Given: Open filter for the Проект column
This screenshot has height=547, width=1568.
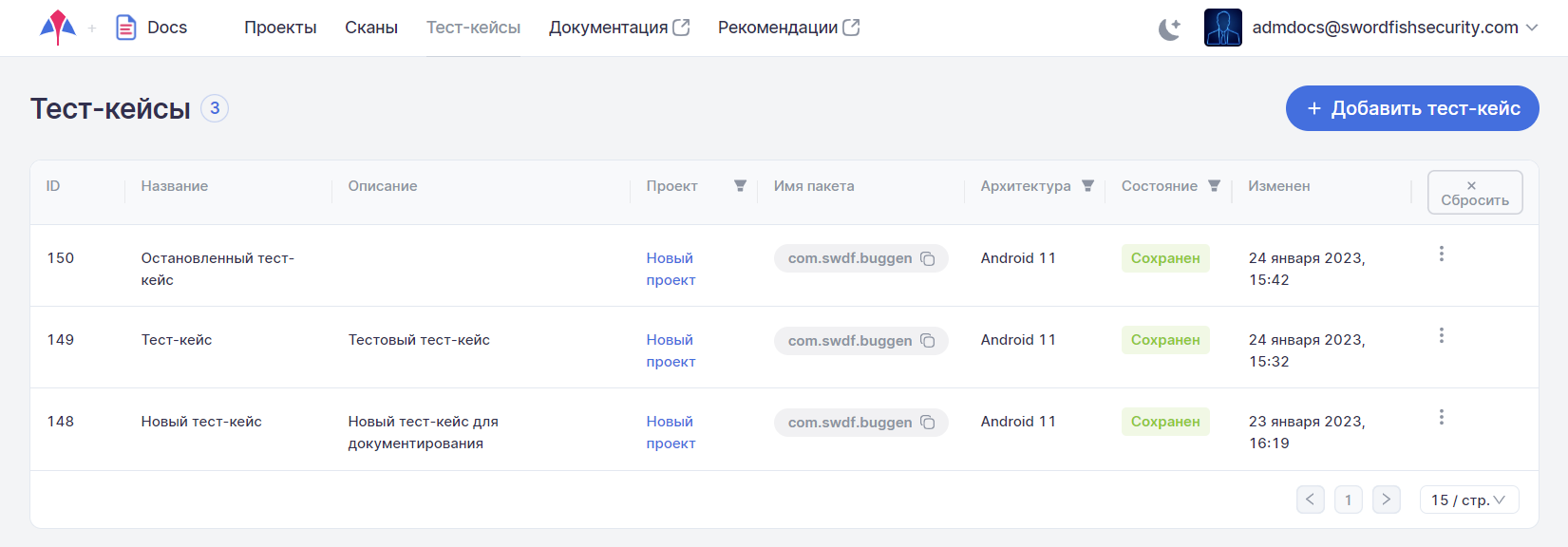Looking at the screenshot, I should coord(740,186).
